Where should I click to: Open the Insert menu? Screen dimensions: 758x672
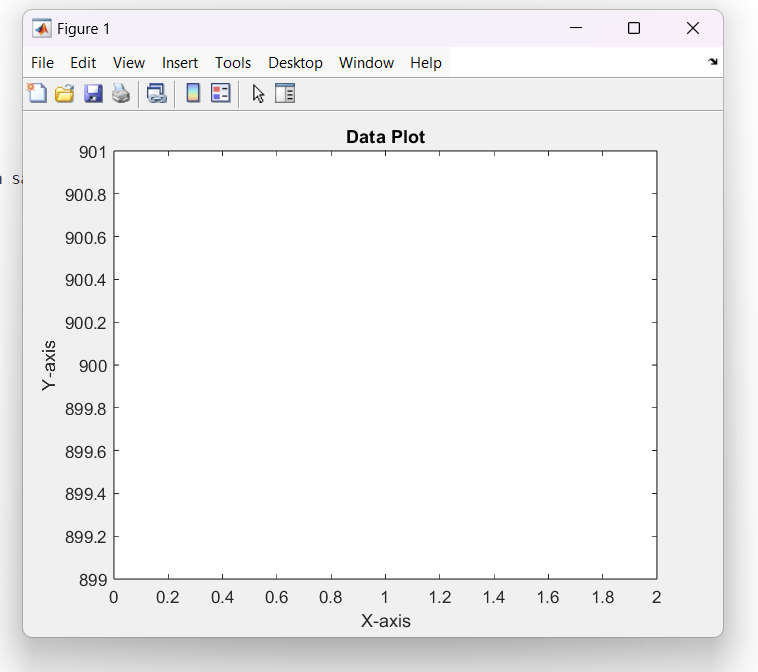(x=180, y=63)
